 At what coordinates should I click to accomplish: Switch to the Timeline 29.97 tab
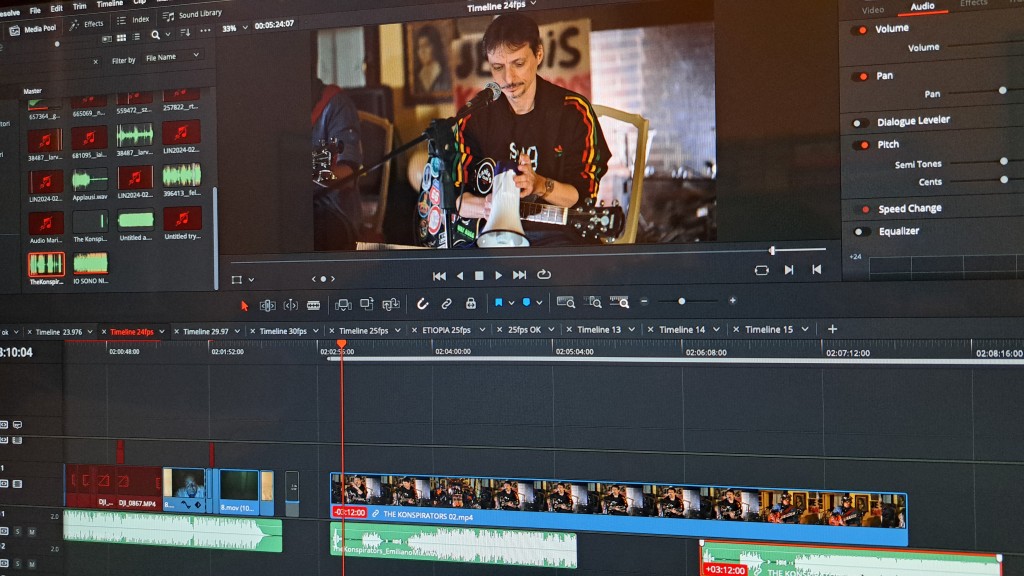click(x=205, y=332)
